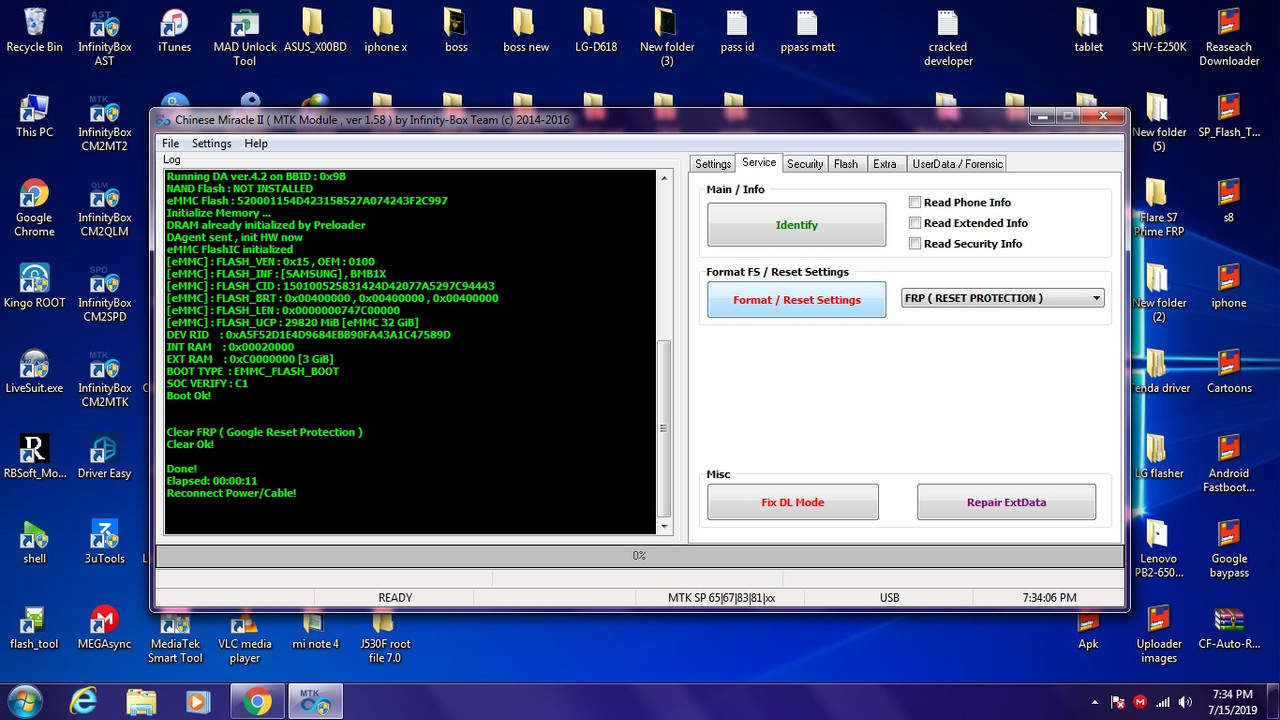Open Kingo ROOT desktop icon
The width and height of the screenshot is (1280, 720).
34,286
